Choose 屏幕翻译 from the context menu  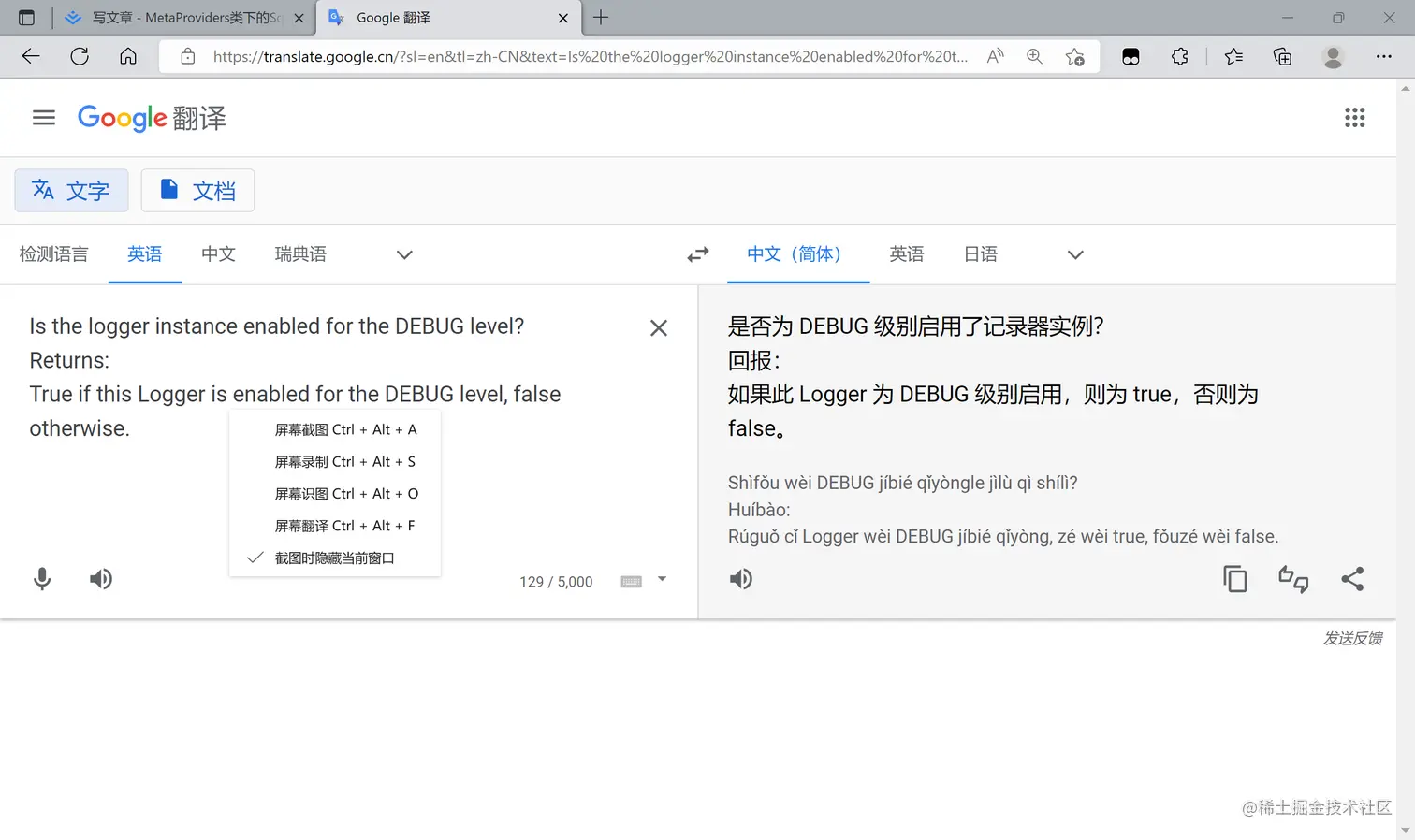pos(334,526)
